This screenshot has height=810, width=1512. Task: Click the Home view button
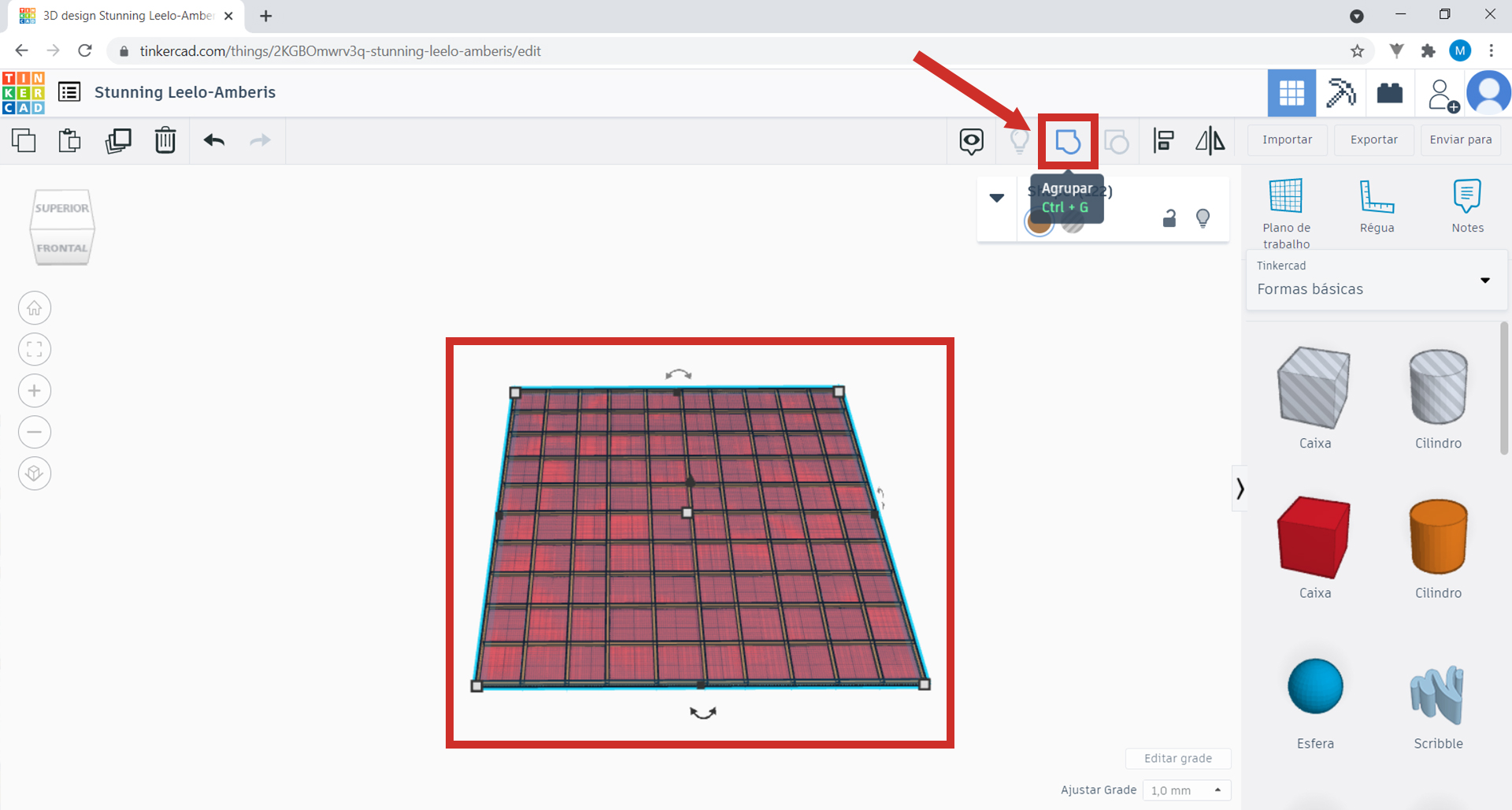(x=35, y=308)
